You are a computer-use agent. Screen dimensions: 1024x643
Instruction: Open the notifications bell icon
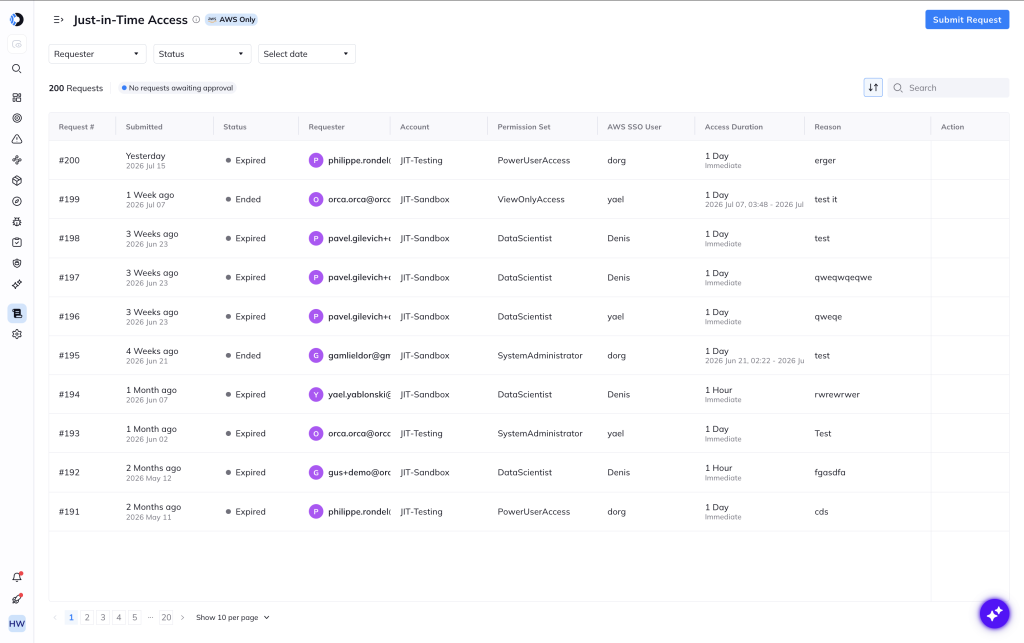[17, 577]
